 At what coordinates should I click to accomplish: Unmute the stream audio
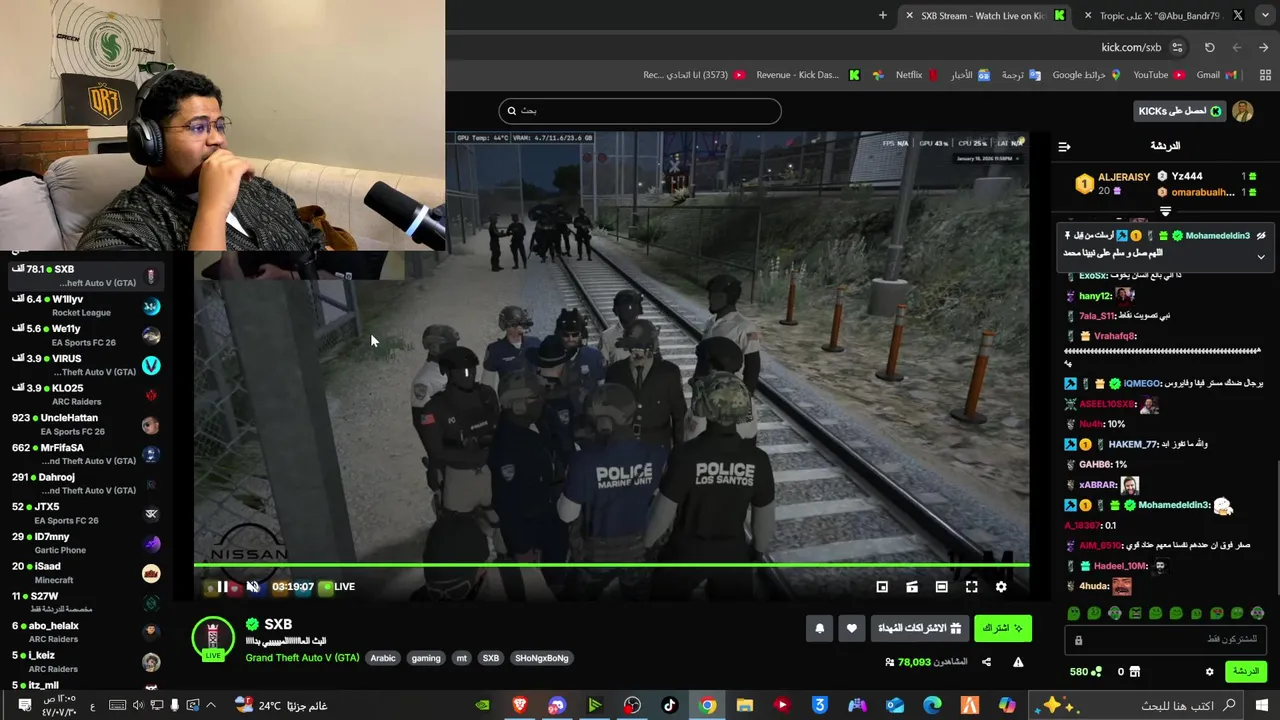[x=253, y=587]
